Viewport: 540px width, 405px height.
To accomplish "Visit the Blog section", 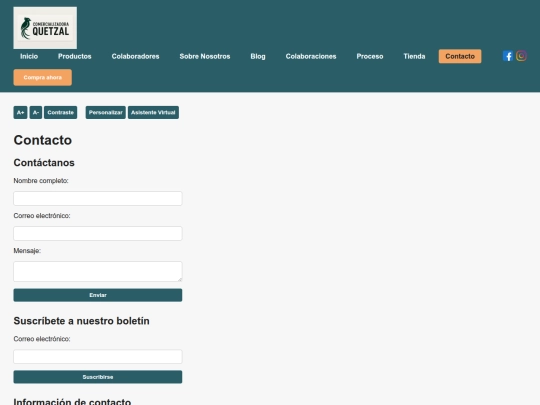I will point(258,56).
